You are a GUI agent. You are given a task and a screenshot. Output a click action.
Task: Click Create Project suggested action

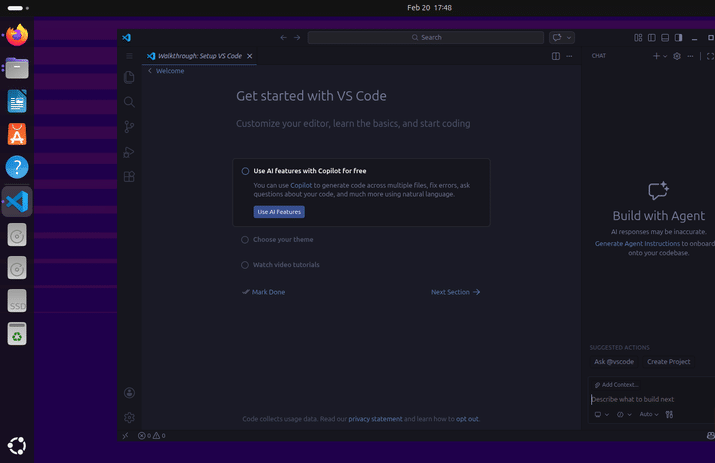pyautogui.click(x=668, y=362)
